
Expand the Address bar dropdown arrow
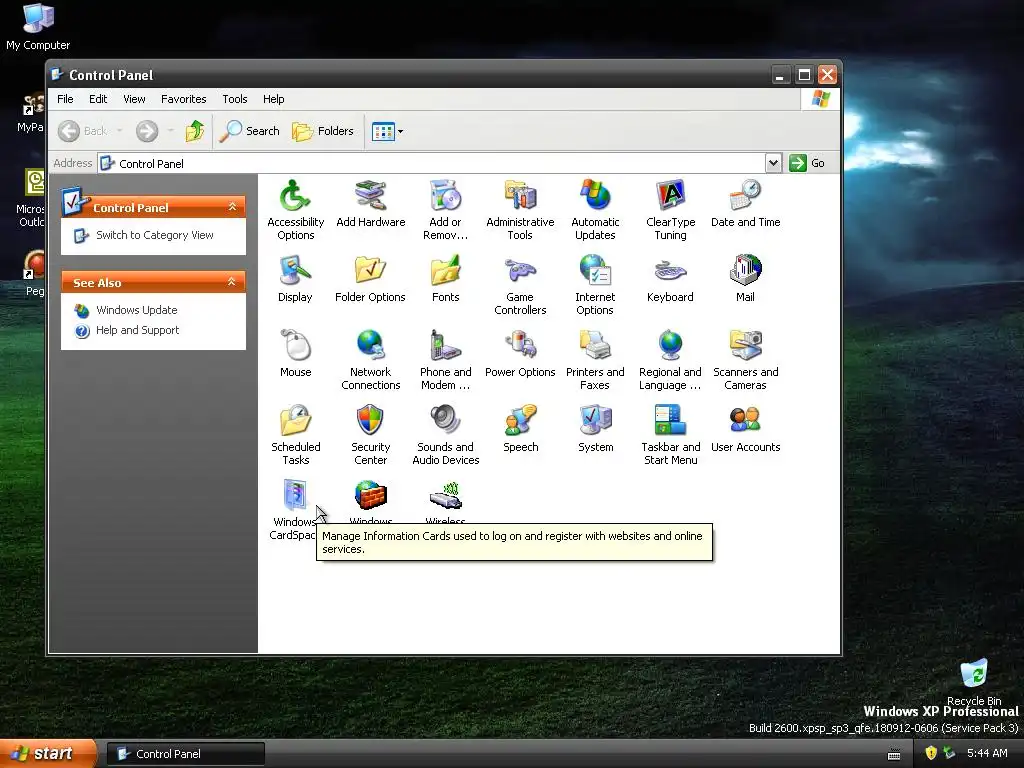(x=773, y=163)
